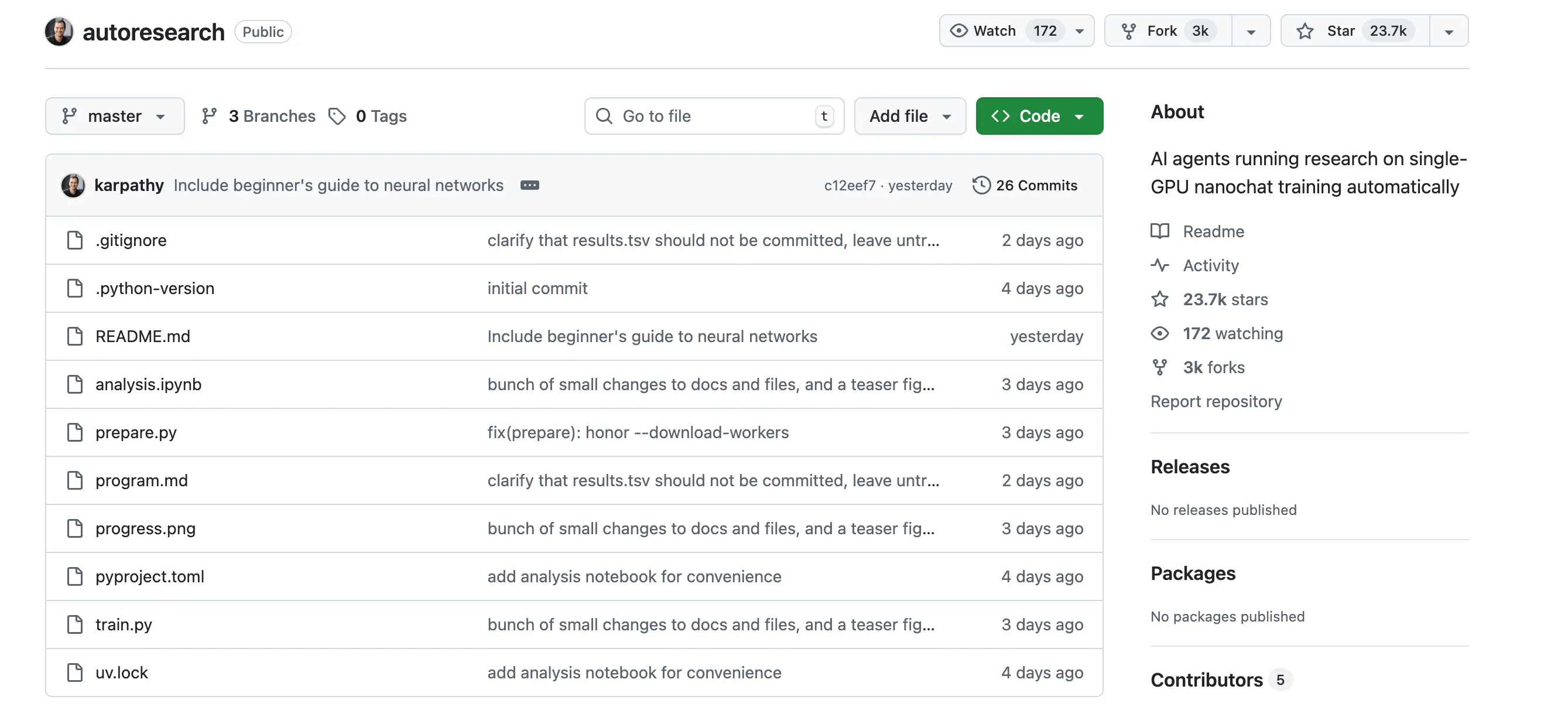Open the uv.lock file

pos(122,673)
